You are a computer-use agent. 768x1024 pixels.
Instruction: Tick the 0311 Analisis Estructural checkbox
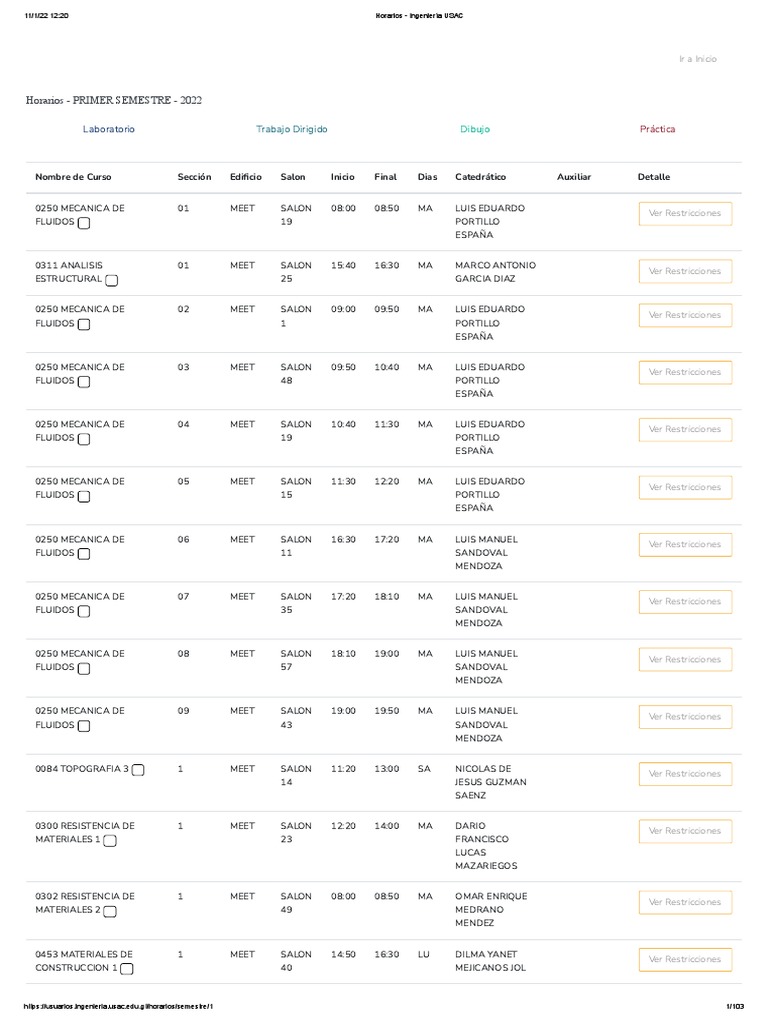(x=111, y=280)
